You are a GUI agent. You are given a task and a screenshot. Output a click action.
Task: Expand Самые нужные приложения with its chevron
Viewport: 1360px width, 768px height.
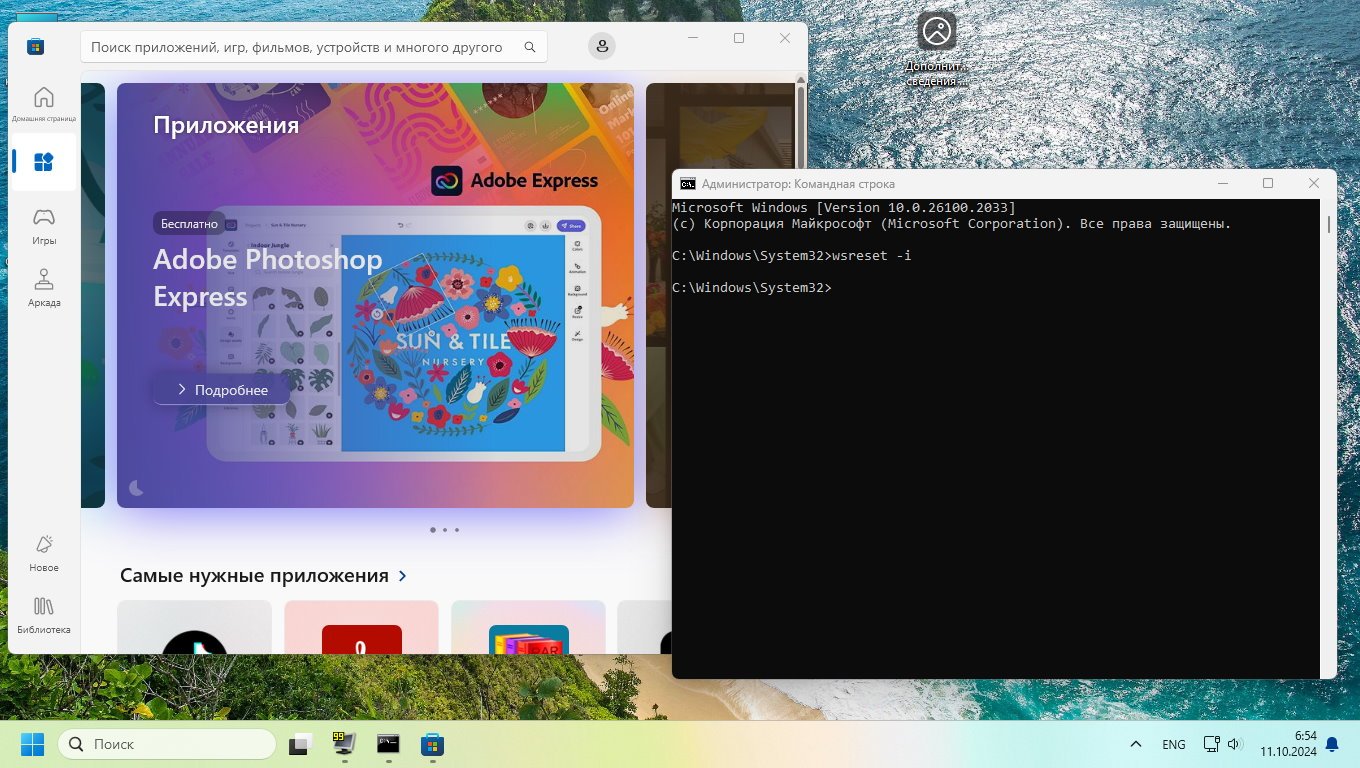403,576
